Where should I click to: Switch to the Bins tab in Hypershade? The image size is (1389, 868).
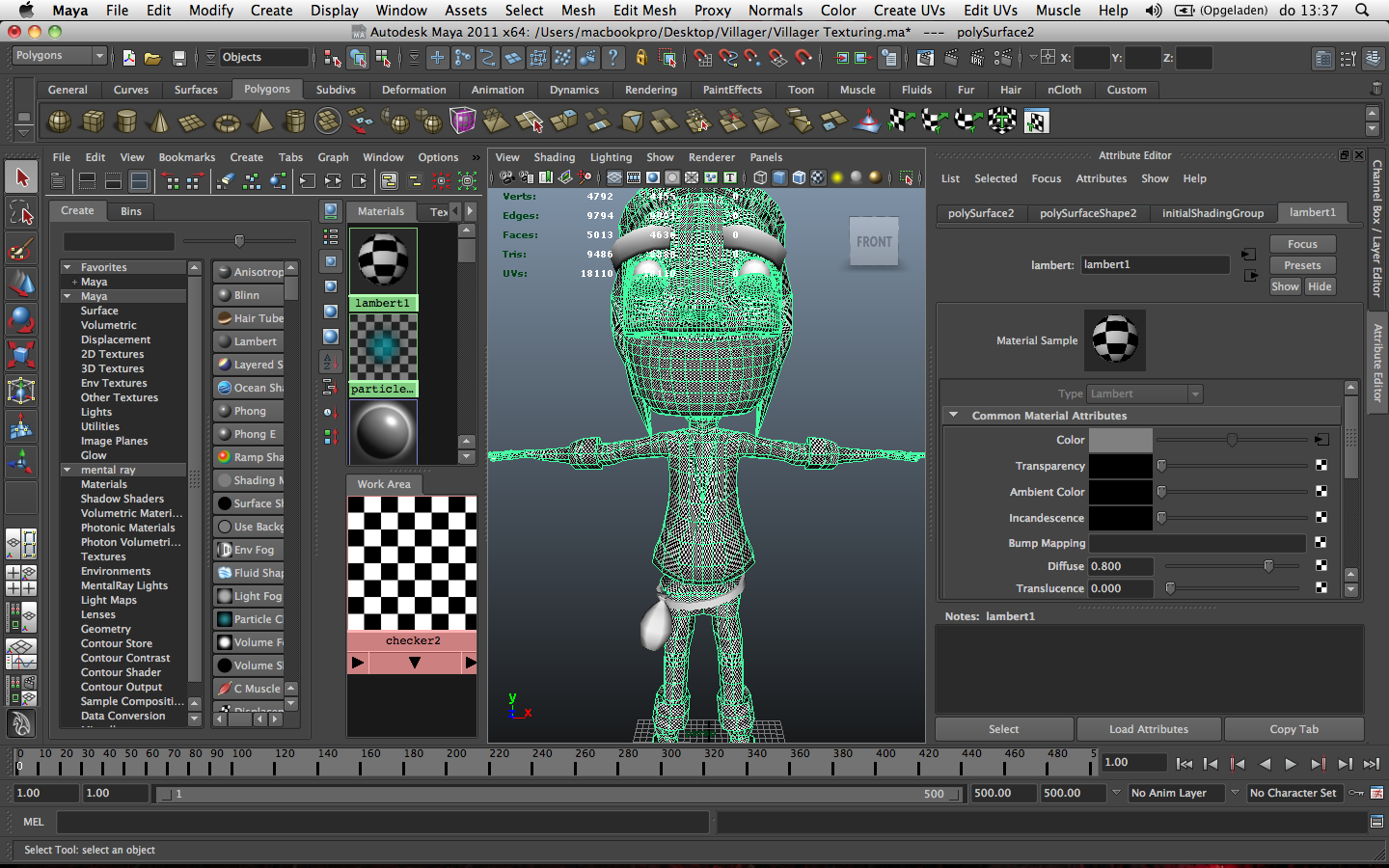pyautogui.click(x=131, y=211)
